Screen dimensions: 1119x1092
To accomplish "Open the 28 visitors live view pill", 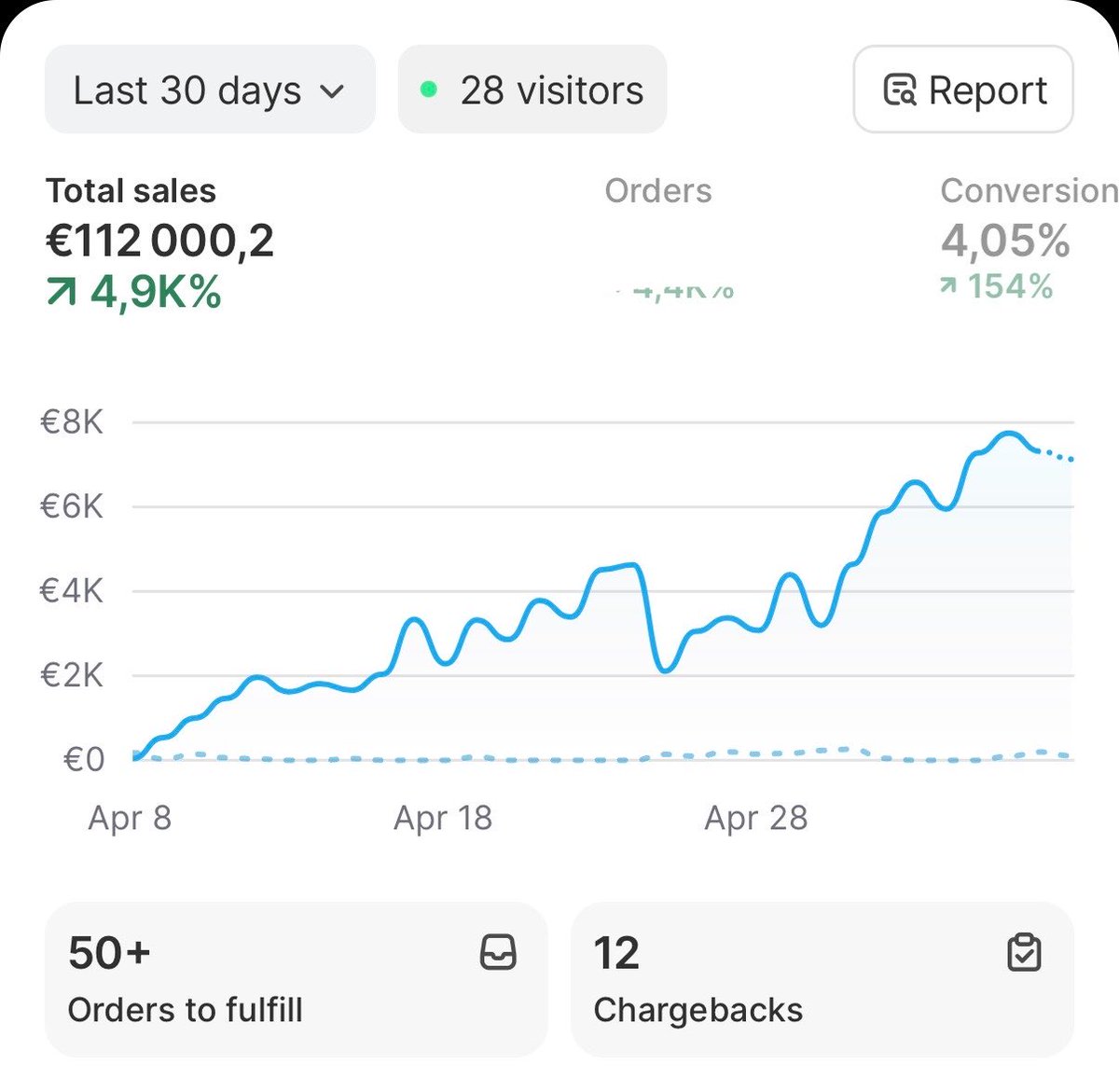I will (x=532, y=90).
